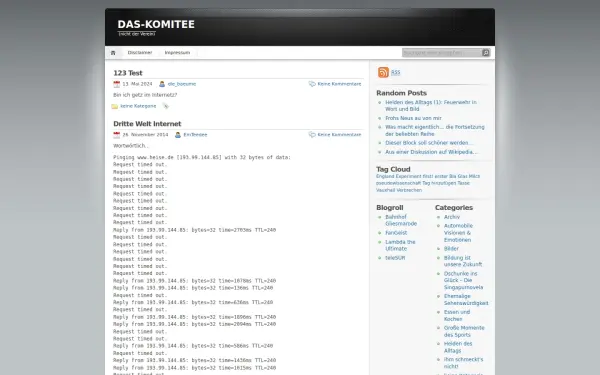Open the Bilder category

click(451, 249)
